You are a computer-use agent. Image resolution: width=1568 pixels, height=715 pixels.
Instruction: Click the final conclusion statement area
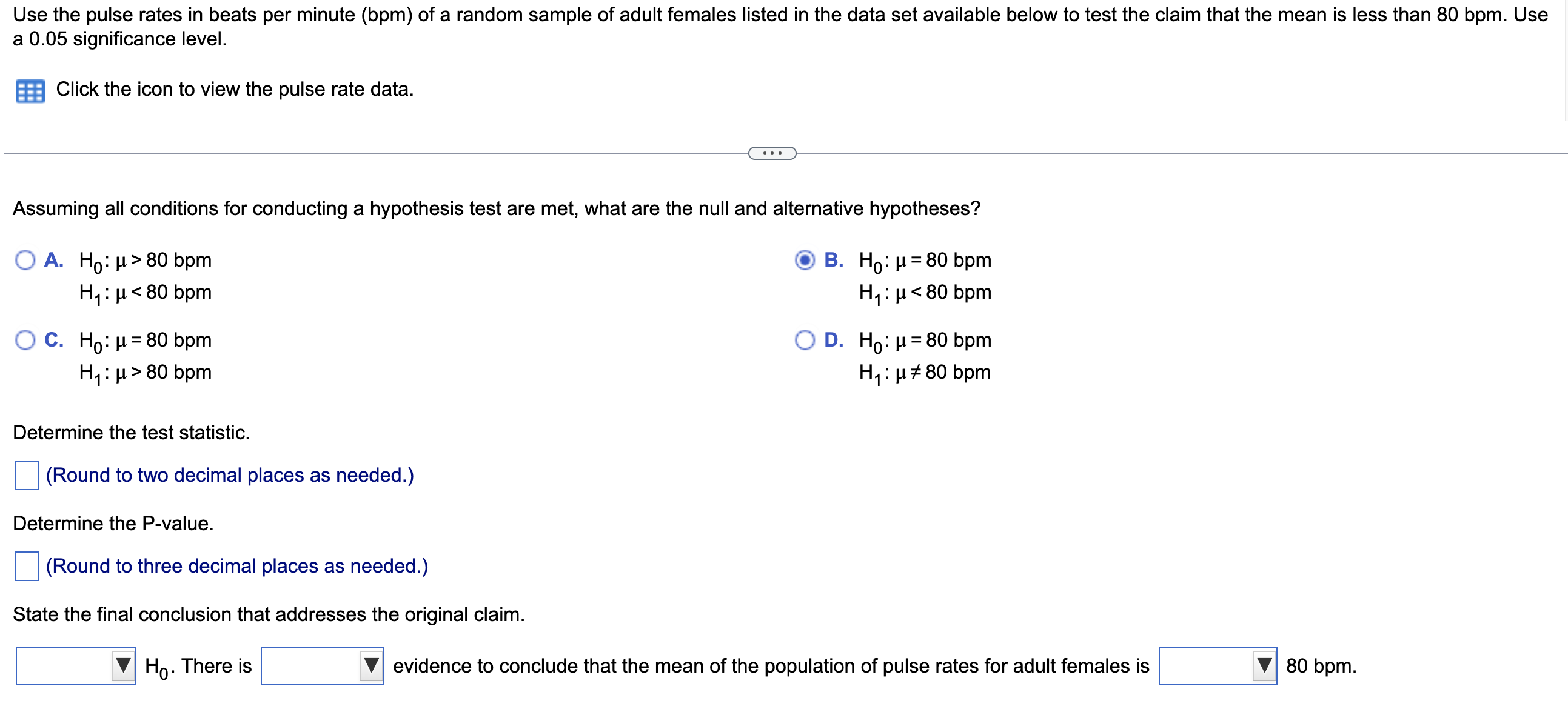click(269, 614)
